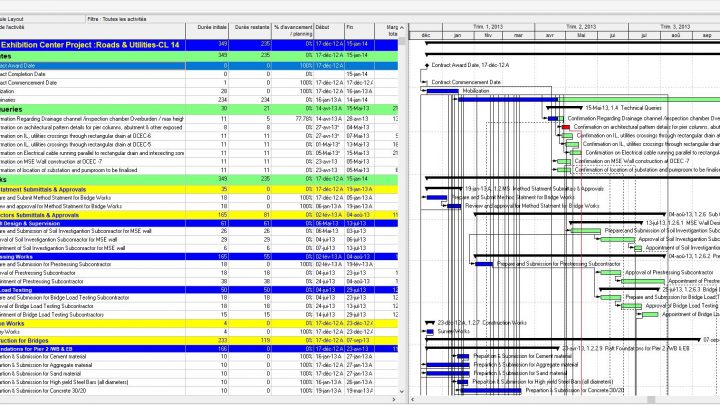
Task: Click the blue Mobilization bar in Gantt chart
Action: click(x=442, y=91)
